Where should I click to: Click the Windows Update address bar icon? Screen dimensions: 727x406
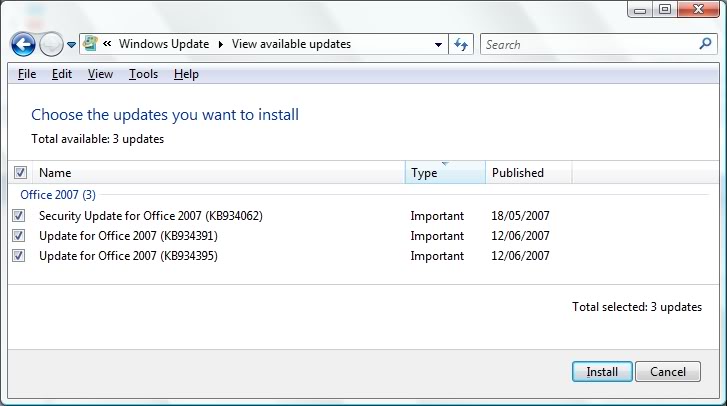click(x=92, y=44)
